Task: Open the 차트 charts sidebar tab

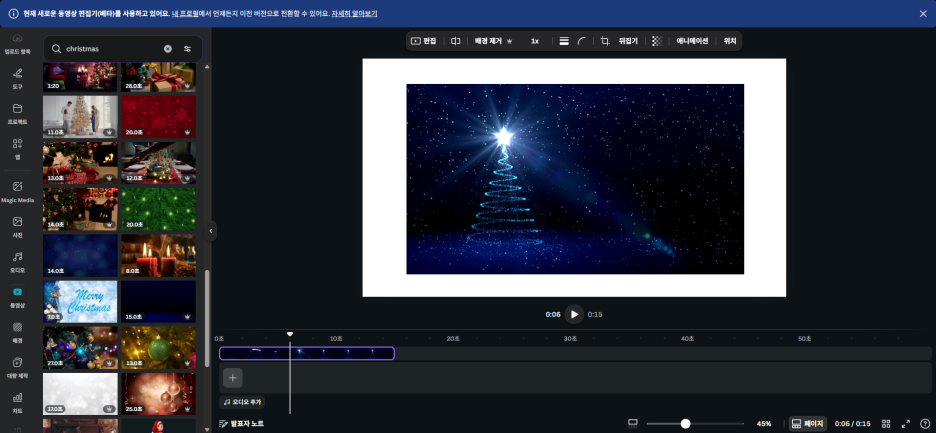Action: [x=17, y=402]
